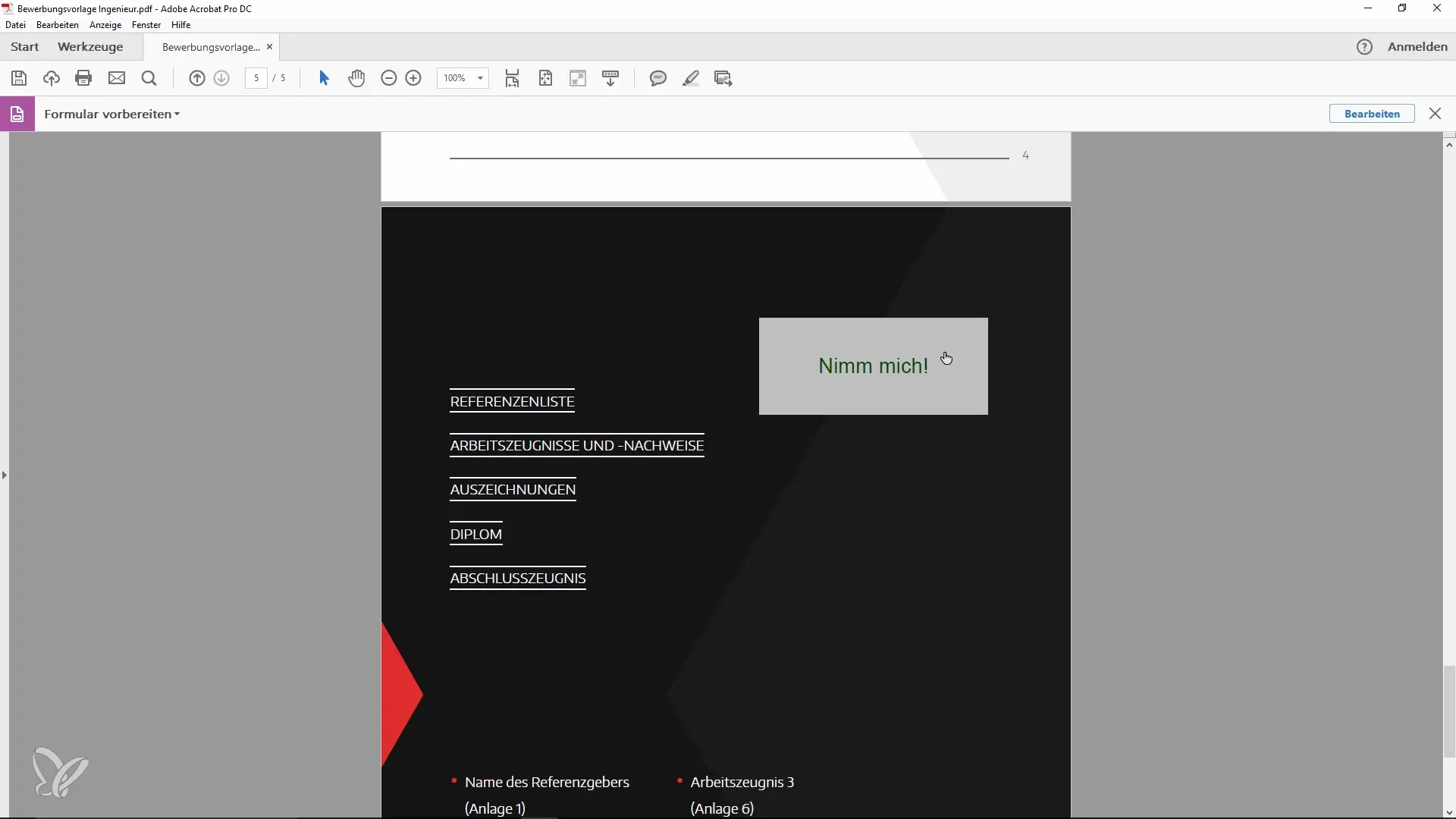Follow the ABSCHLUSSZEUGNIS link
This screenshot has width=1456, height=819.
pos(518,579)
